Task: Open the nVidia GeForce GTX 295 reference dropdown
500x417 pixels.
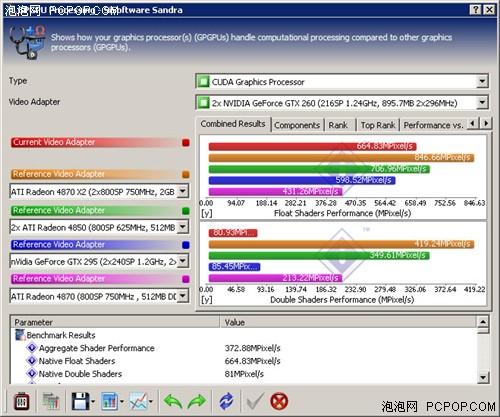Action: tap(183, 261)
